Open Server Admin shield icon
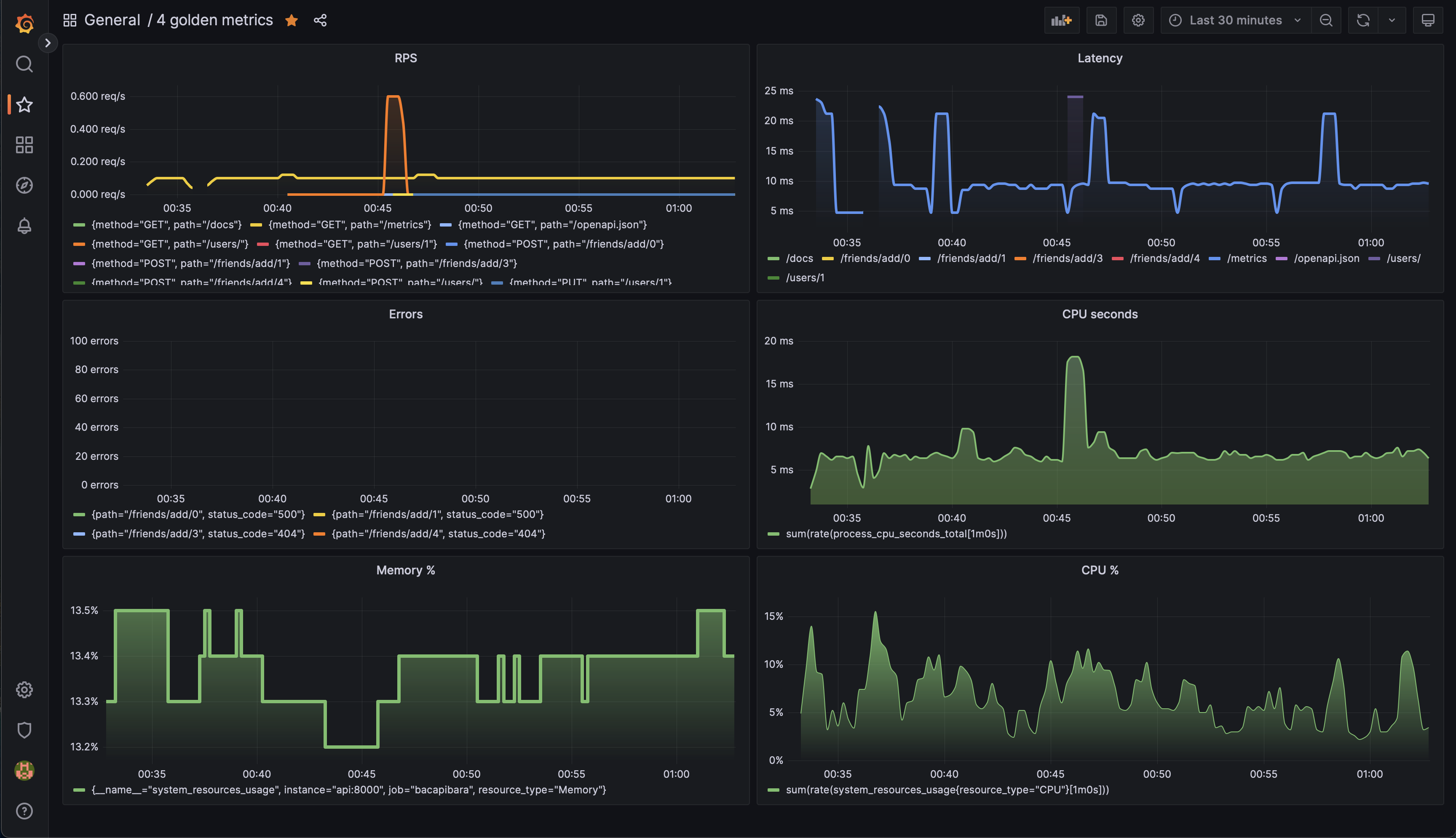 (x=24, y=730)
